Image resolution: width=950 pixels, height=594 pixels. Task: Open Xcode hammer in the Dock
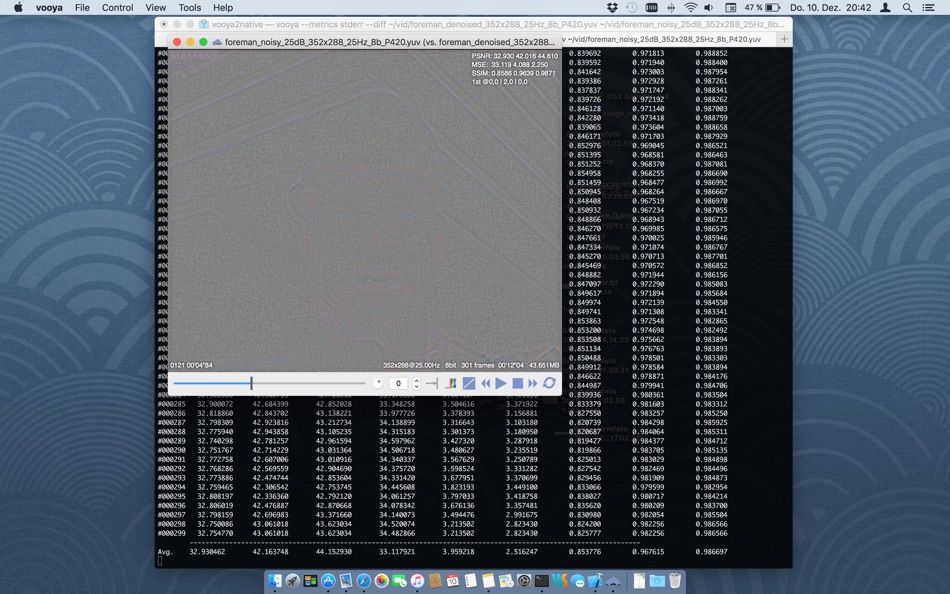[595, 581]
